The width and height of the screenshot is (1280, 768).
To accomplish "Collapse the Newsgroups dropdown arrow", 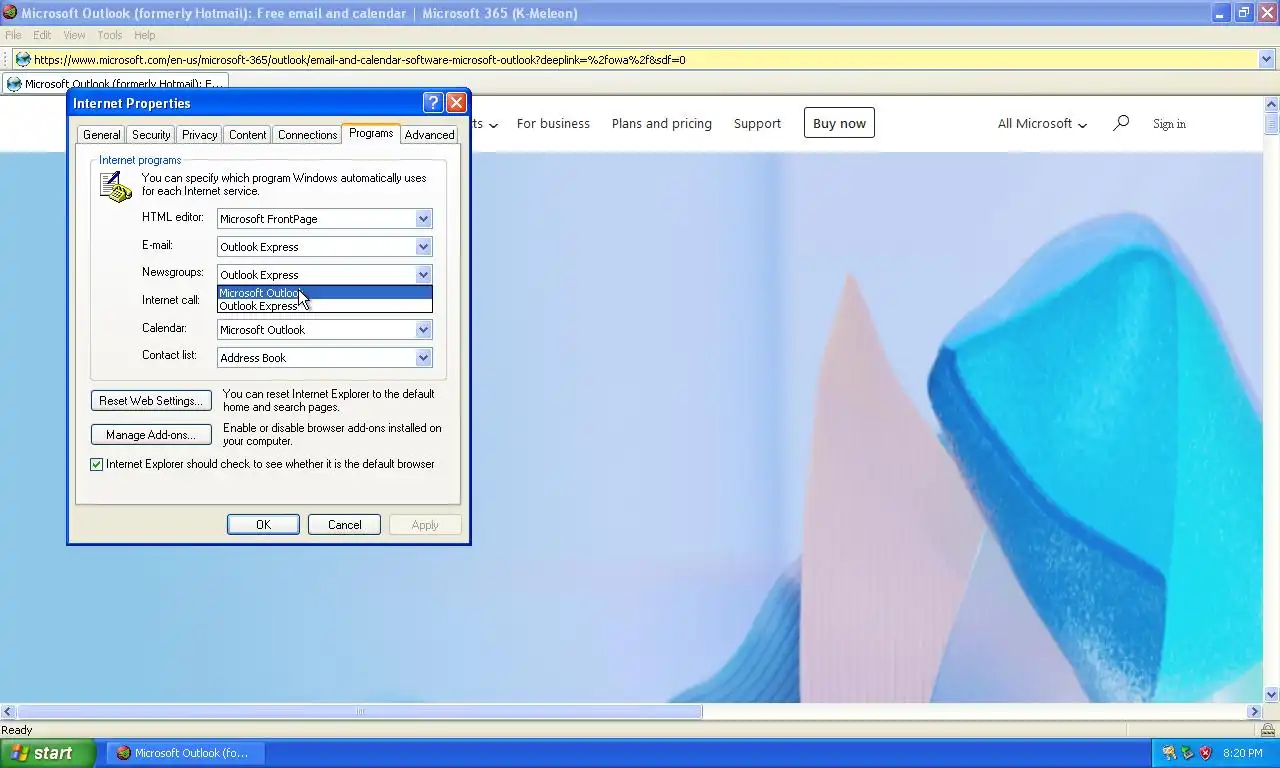I will click(423, 275).
